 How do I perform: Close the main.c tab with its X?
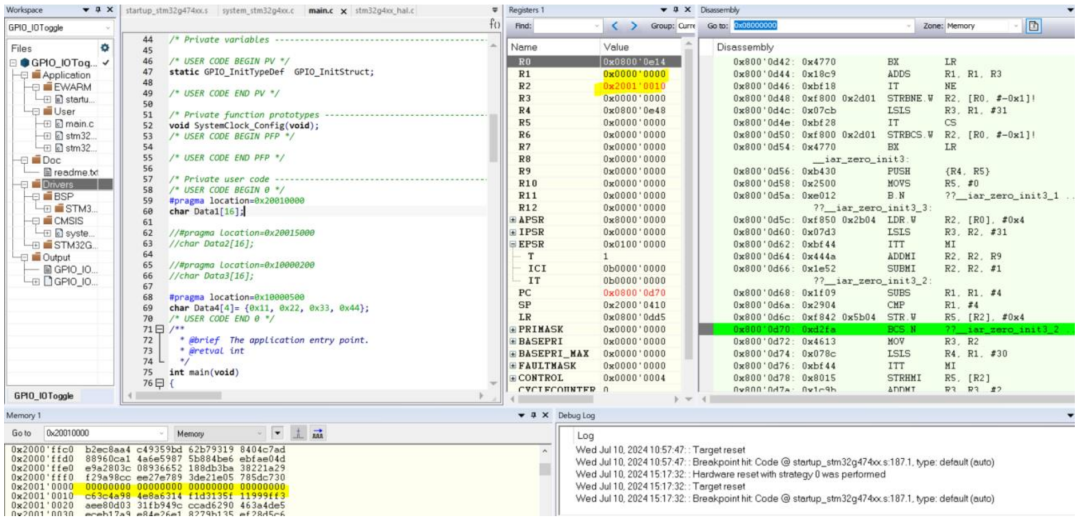[x=343, y=12]
